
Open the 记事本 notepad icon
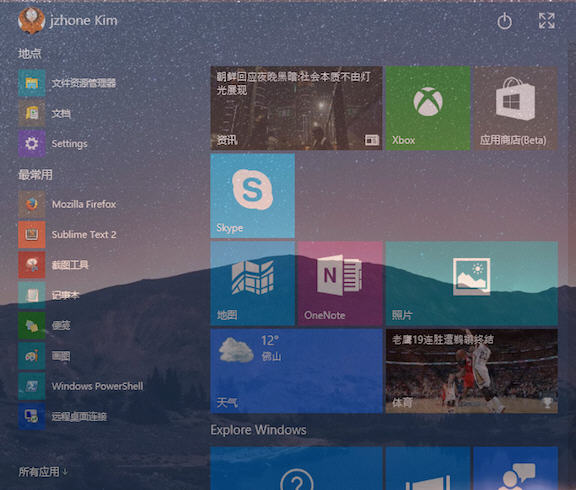[x=32, y=295]
